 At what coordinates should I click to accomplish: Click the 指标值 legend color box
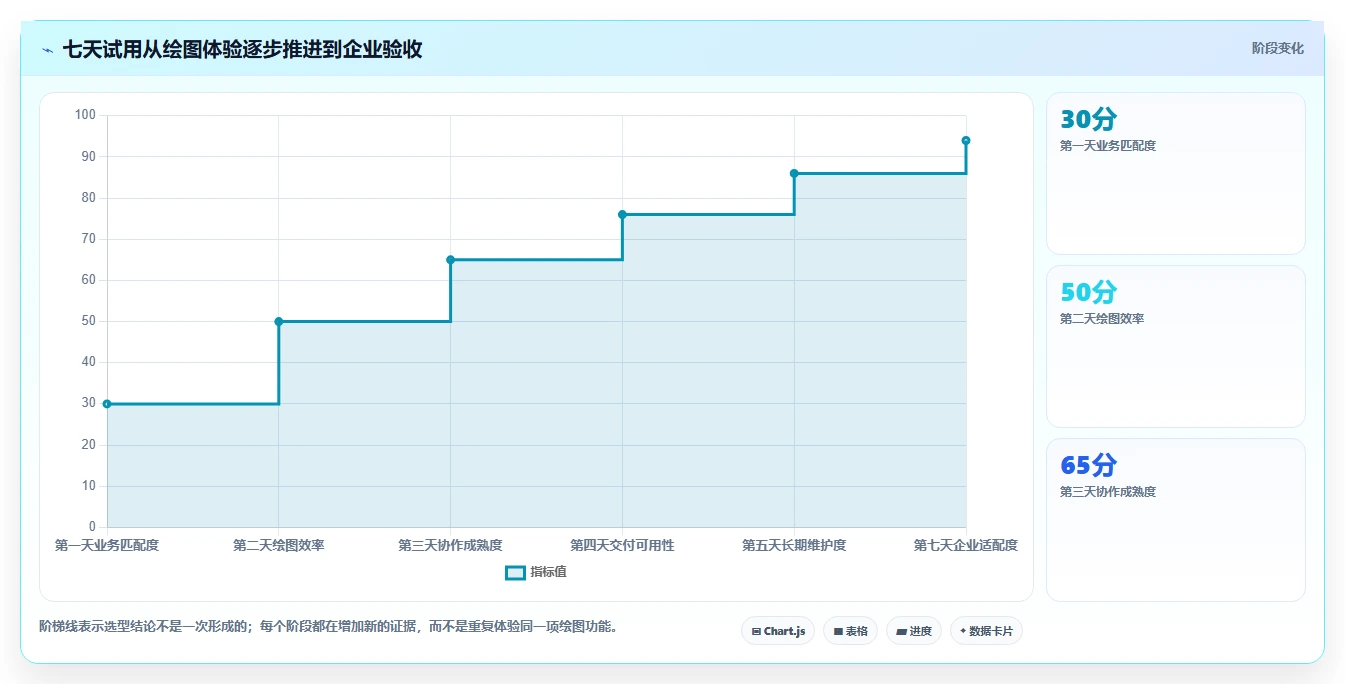(x=515, y=572)
